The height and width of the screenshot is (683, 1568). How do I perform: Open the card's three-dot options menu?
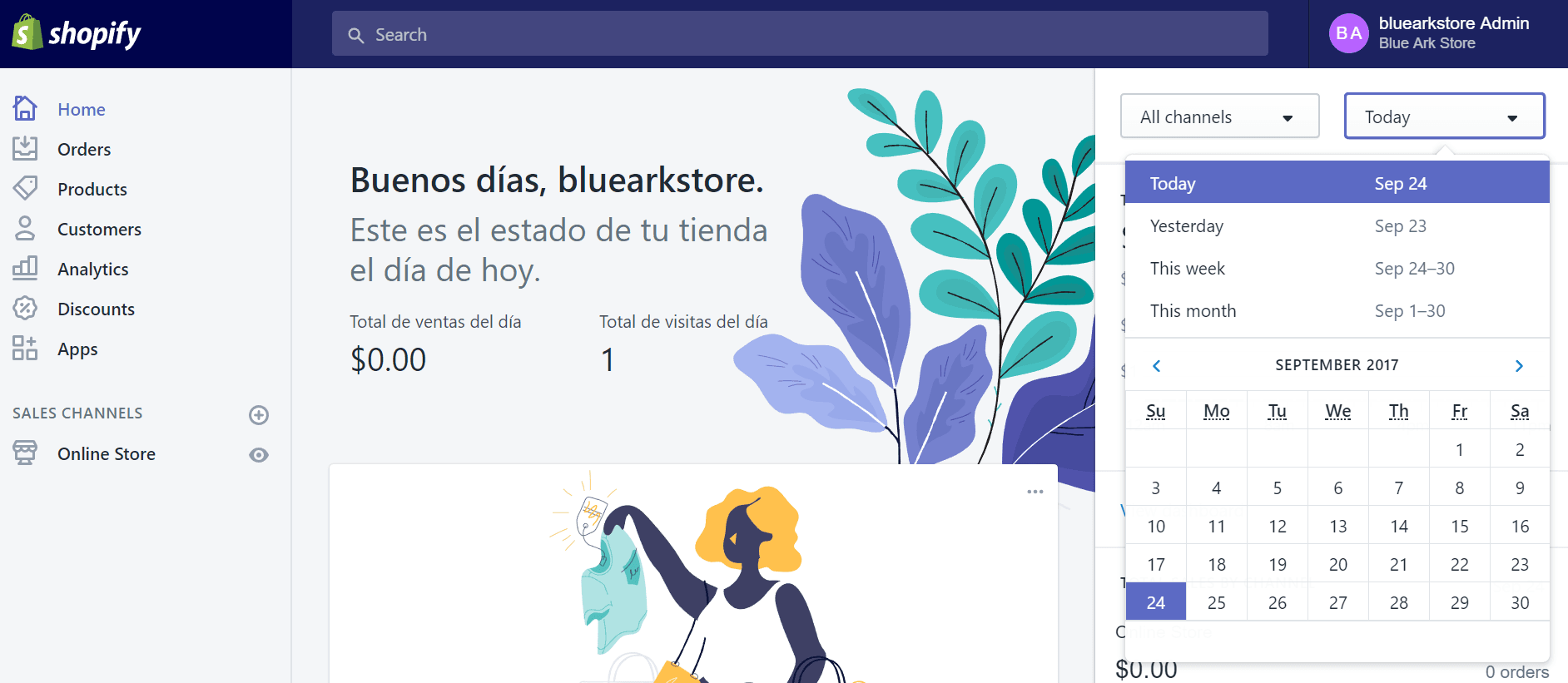coord(1035,492)
